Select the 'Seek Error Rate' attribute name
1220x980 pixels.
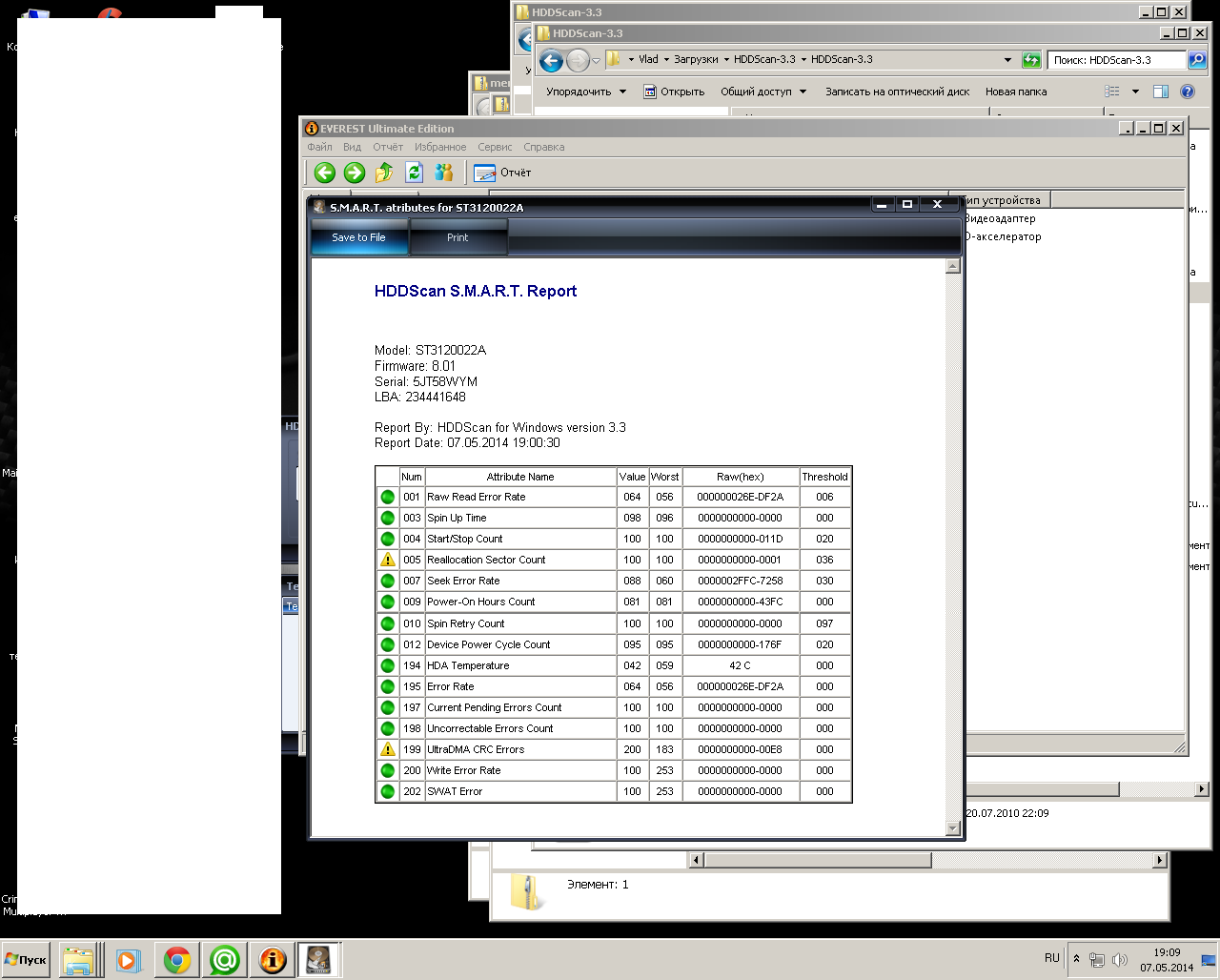tap(463, 581)
